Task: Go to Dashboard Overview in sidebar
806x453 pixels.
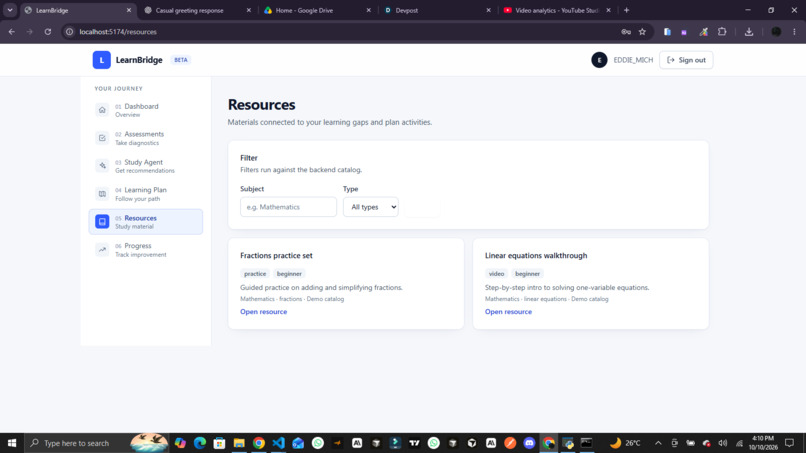Action: coord(145,110)
